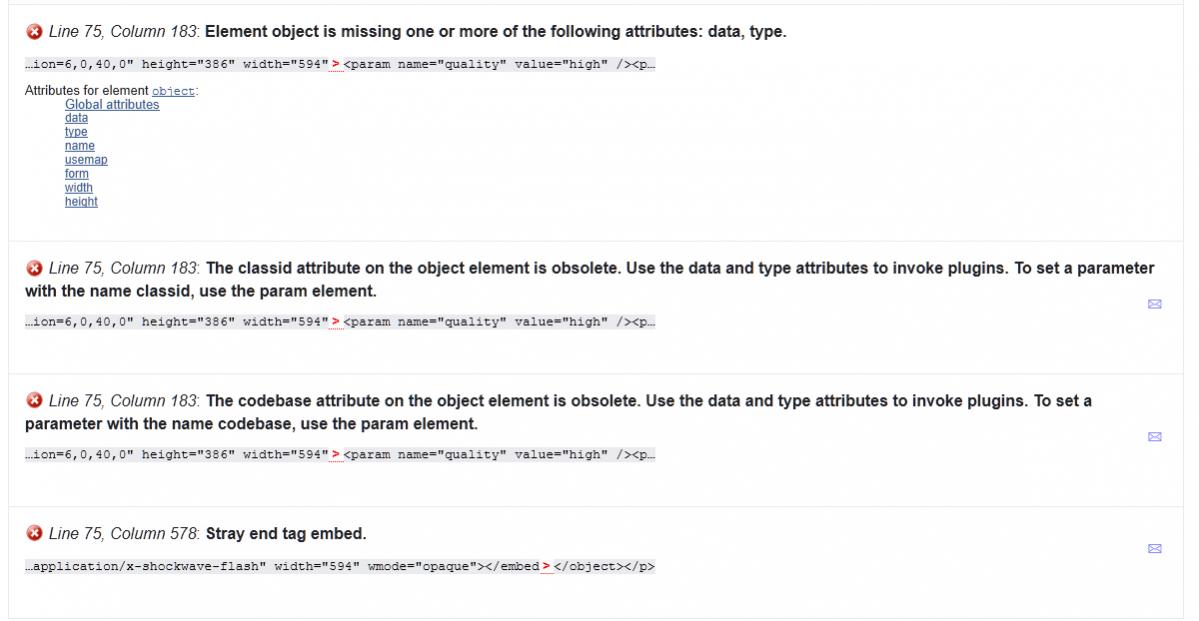The image size is (1199, 621).
Task: Click the code extract under the missing attributes error
Action: [340, 65]
